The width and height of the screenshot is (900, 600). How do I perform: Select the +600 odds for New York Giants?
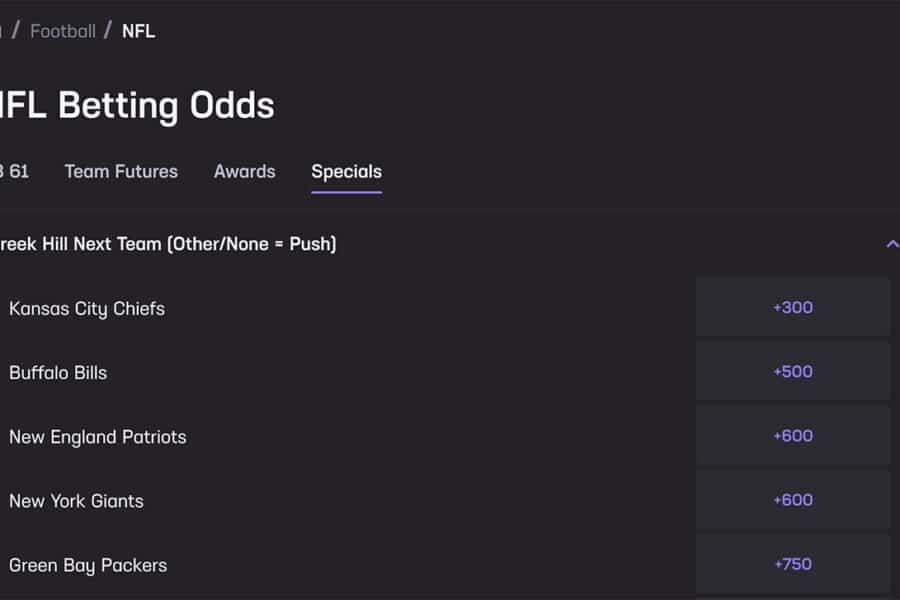click(x=792, y=499)
